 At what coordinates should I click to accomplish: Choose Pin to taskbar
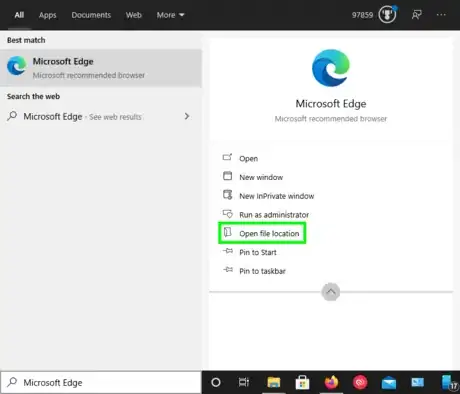(x=262, y=271)
